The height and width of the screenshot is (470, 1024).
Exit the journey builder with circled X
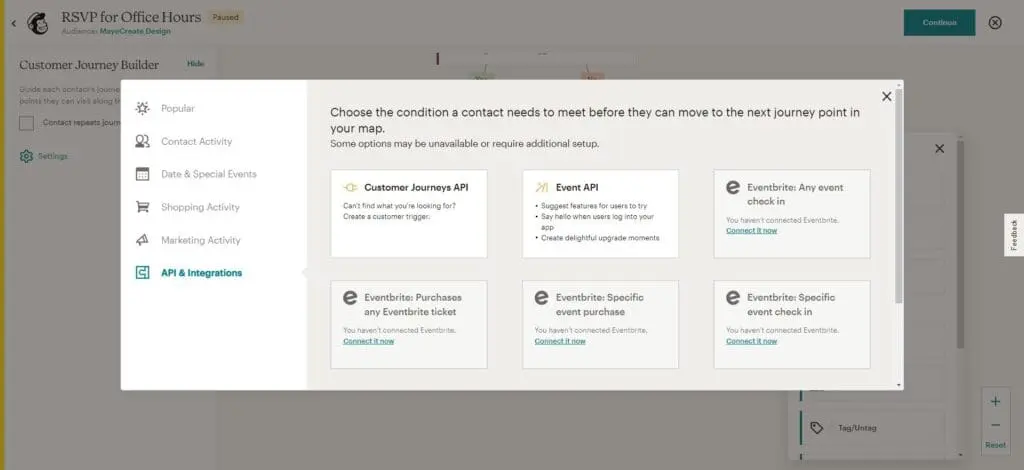[995, 23]
